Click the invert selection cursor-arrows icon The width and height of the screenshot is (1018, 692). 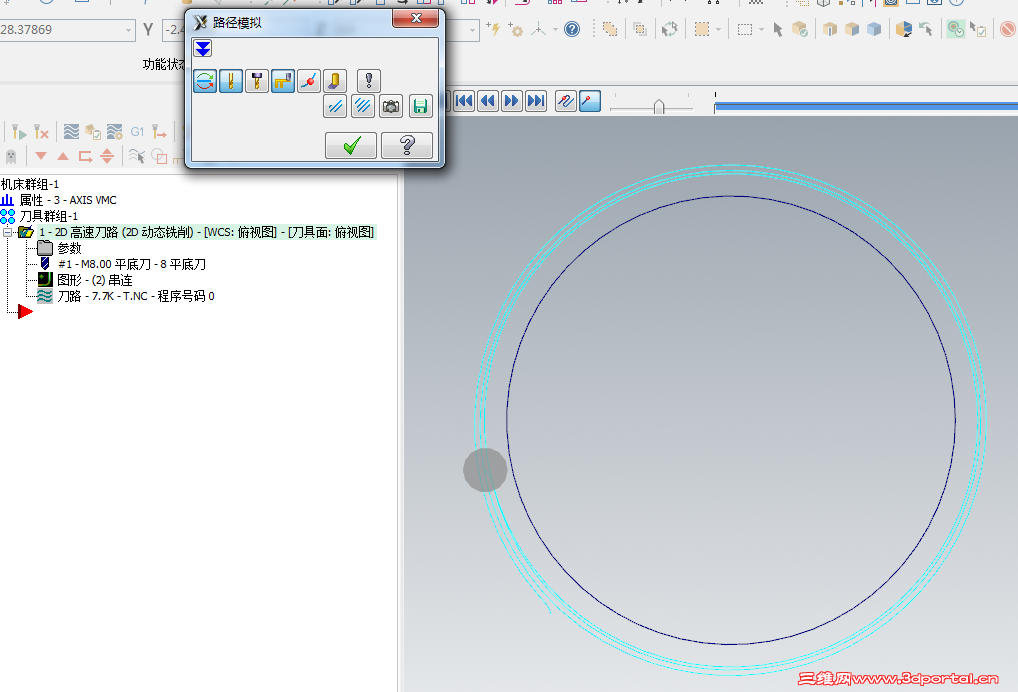(669, 29)
